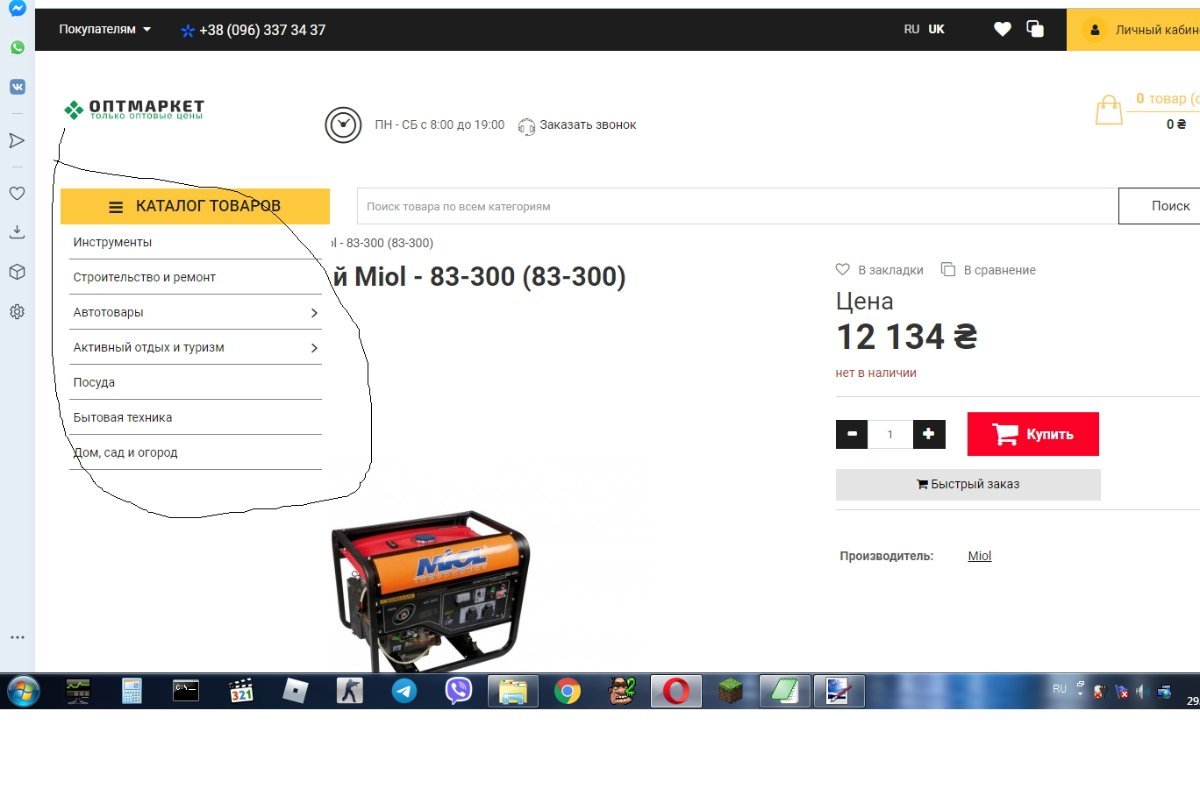Image resolution: width=1200 pixels, height=789 pixels.
Task: Open Google Chrome from the taskbar
Action: point(568,691)
